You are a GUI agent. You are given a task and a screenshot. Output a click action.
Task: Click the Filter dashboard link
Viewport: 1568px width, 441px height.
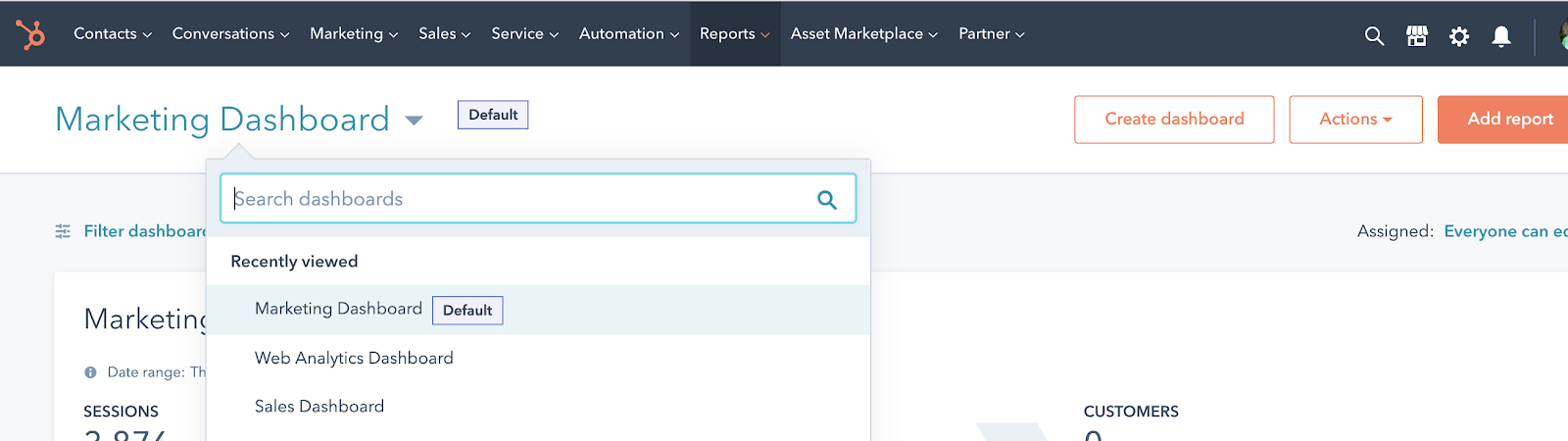click(145, 231)
